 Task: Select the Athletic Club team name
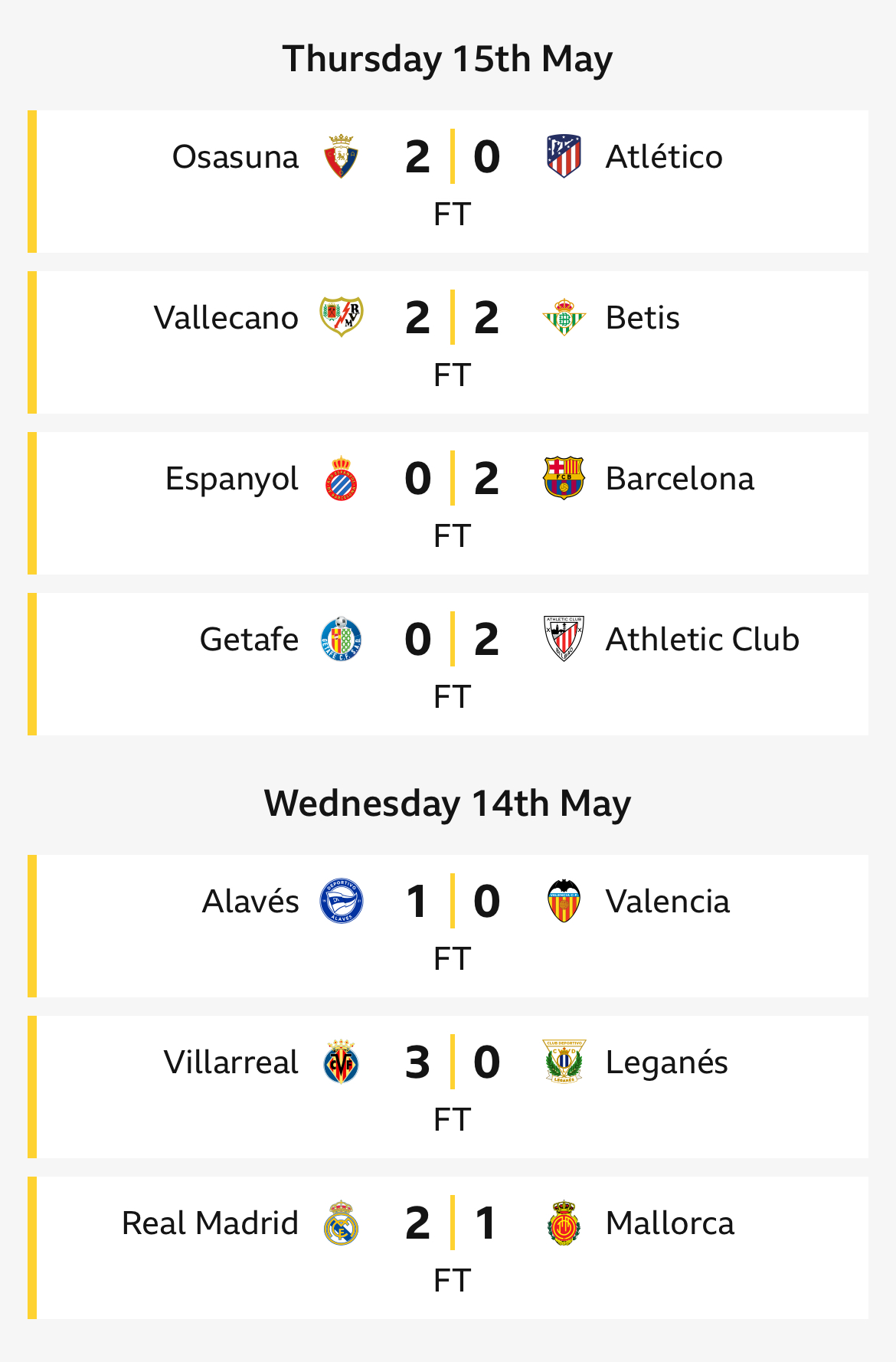point(702,639)
